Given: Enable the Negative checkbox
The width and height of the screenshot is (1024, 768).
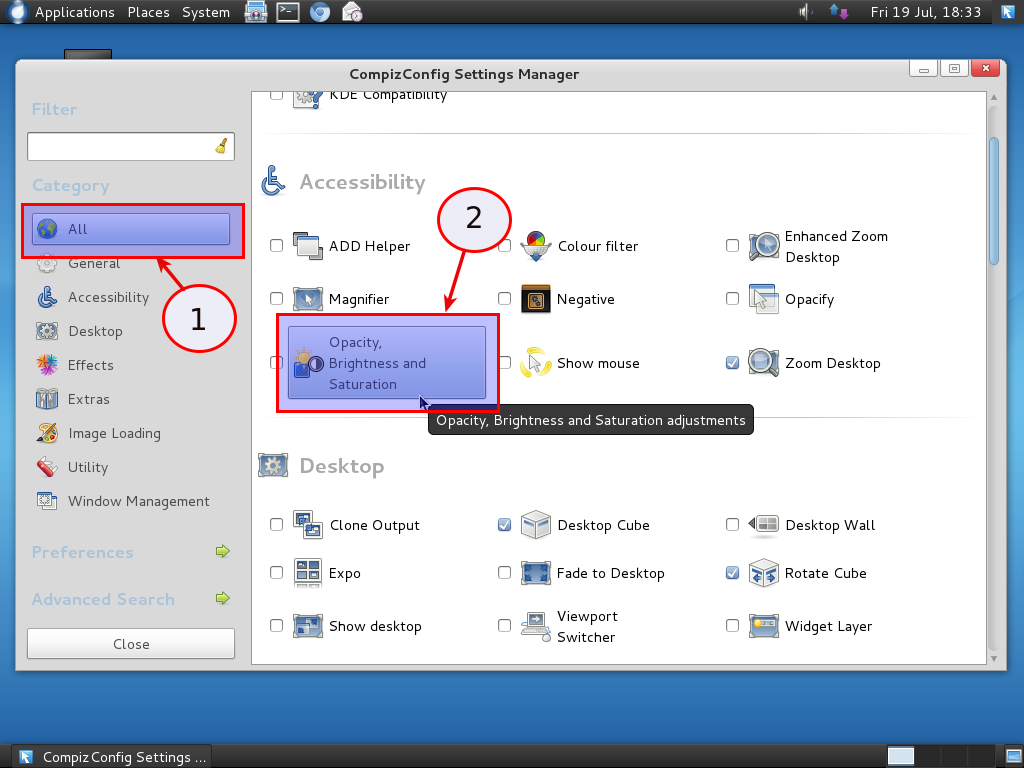Looking at the screenshot, I should pyautogui.click(x=504, y=298).
